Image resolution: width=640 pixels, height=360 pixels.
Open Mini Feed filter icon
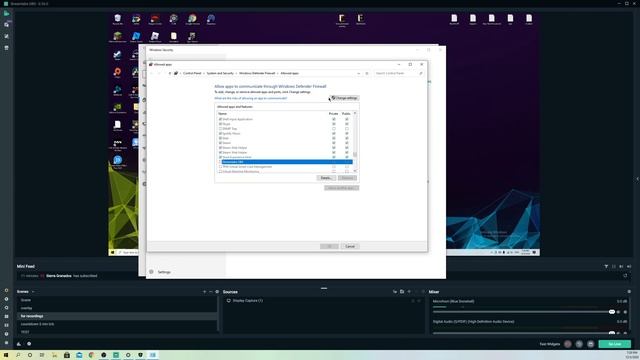click(606, 267)
